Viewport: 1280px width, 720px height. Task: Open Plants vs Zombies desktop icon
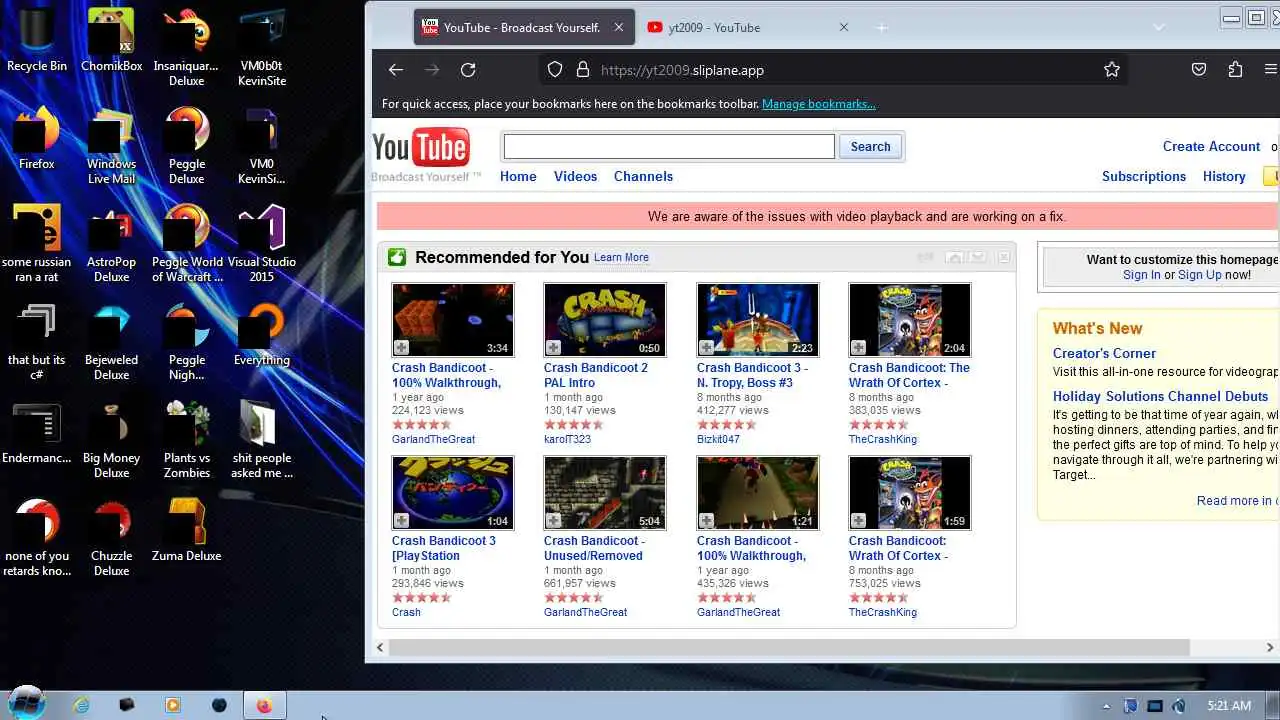tap(187, 440)
